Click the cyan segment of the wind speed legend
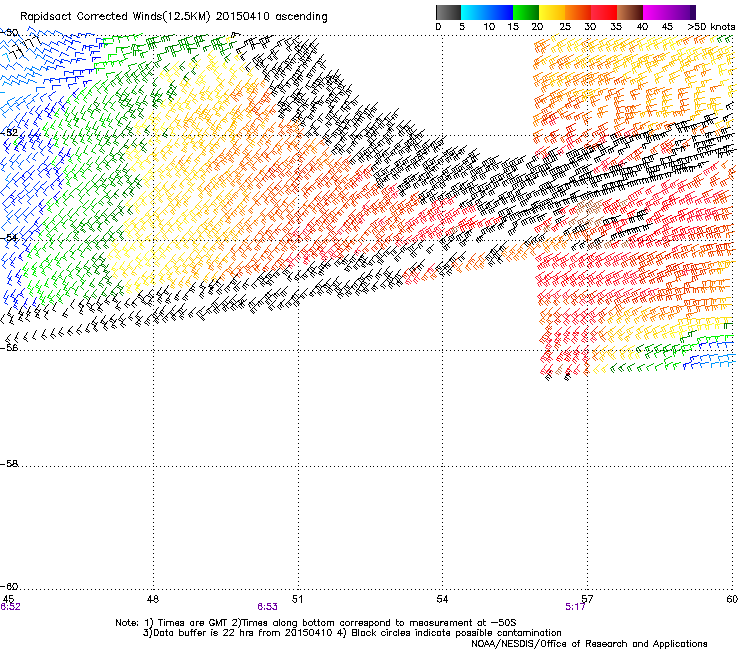Viewport: 740px width, 650px height. (474, 12)
